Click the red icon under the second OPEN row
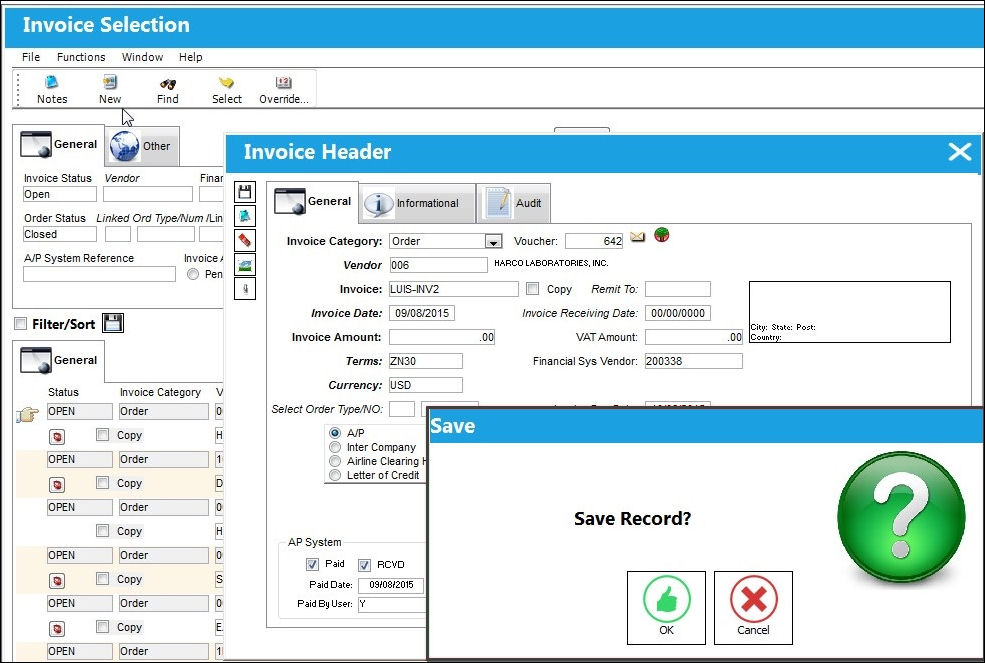 [57, 485]
